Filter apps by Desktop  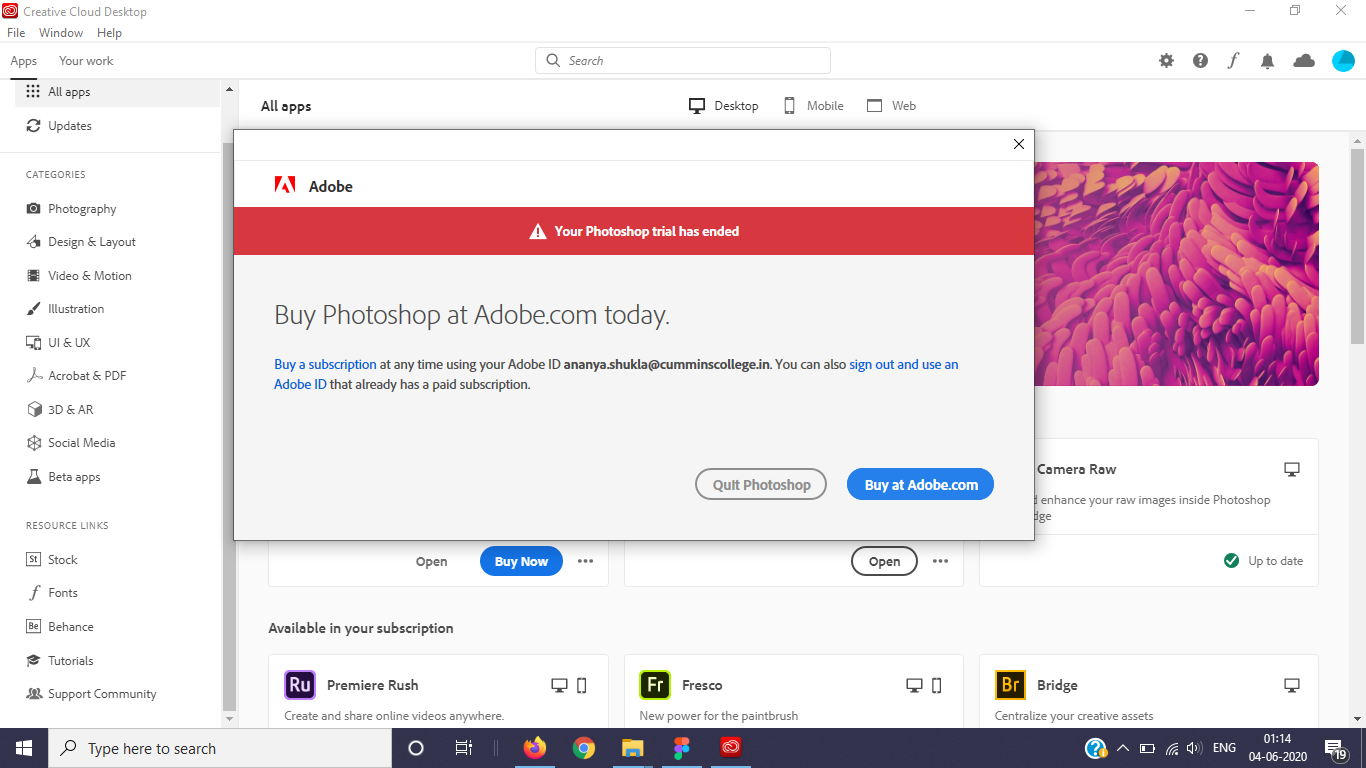[723, 105]
